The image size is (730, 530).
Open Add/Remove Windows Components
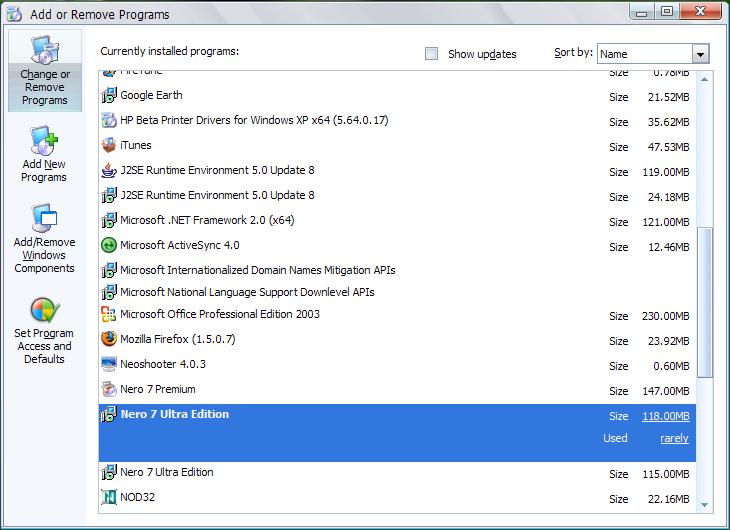44,238
